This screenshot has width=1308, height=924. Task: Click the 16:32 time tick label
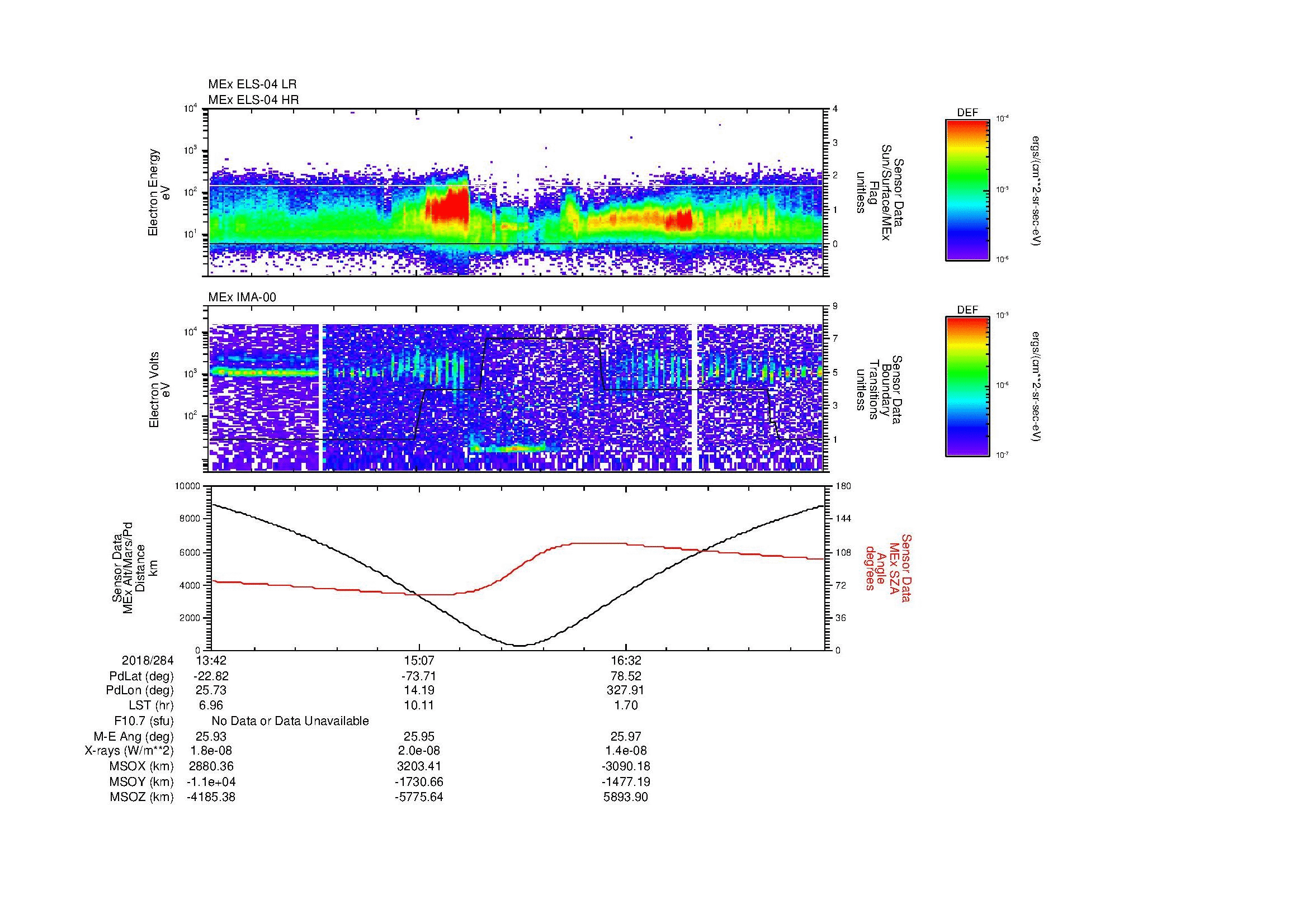tap(626, 661)
